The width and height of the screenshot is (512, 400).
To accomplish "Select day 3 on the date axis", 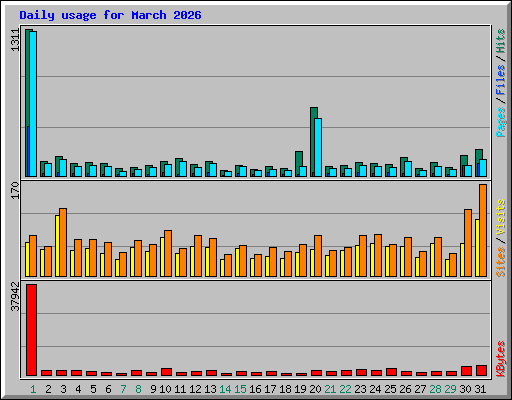I will point(63,389).
